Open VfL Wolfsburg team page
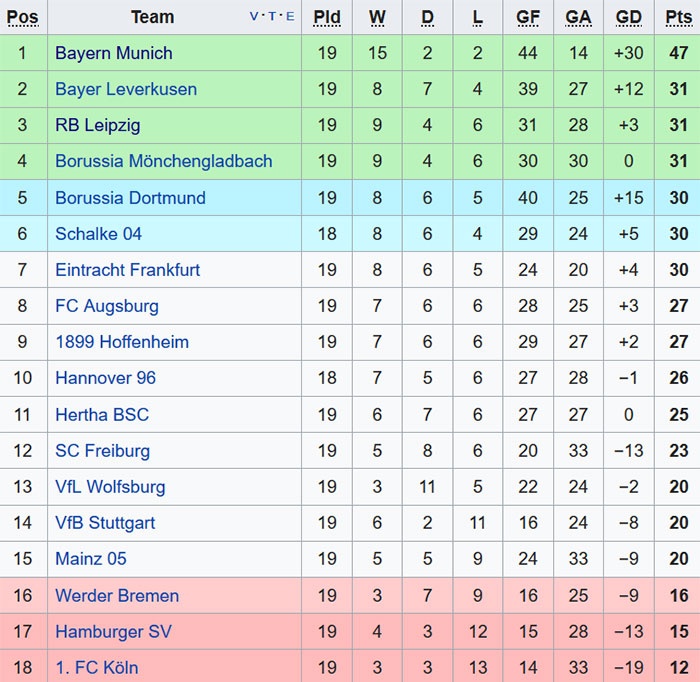 pyautogui.click(x=110, y=487)
